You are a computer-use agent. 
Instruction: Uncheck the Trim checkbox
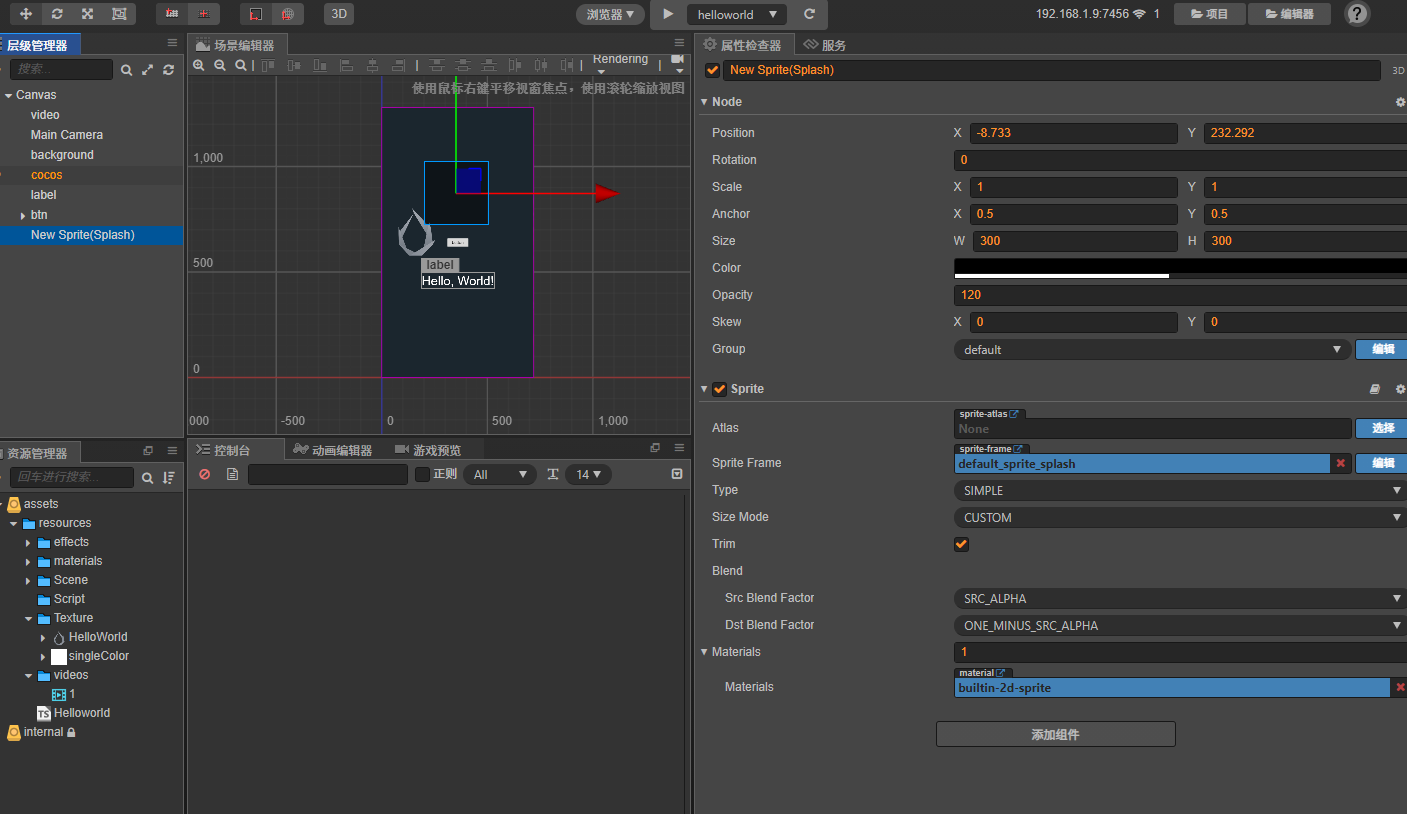click(x=962, y=544)
